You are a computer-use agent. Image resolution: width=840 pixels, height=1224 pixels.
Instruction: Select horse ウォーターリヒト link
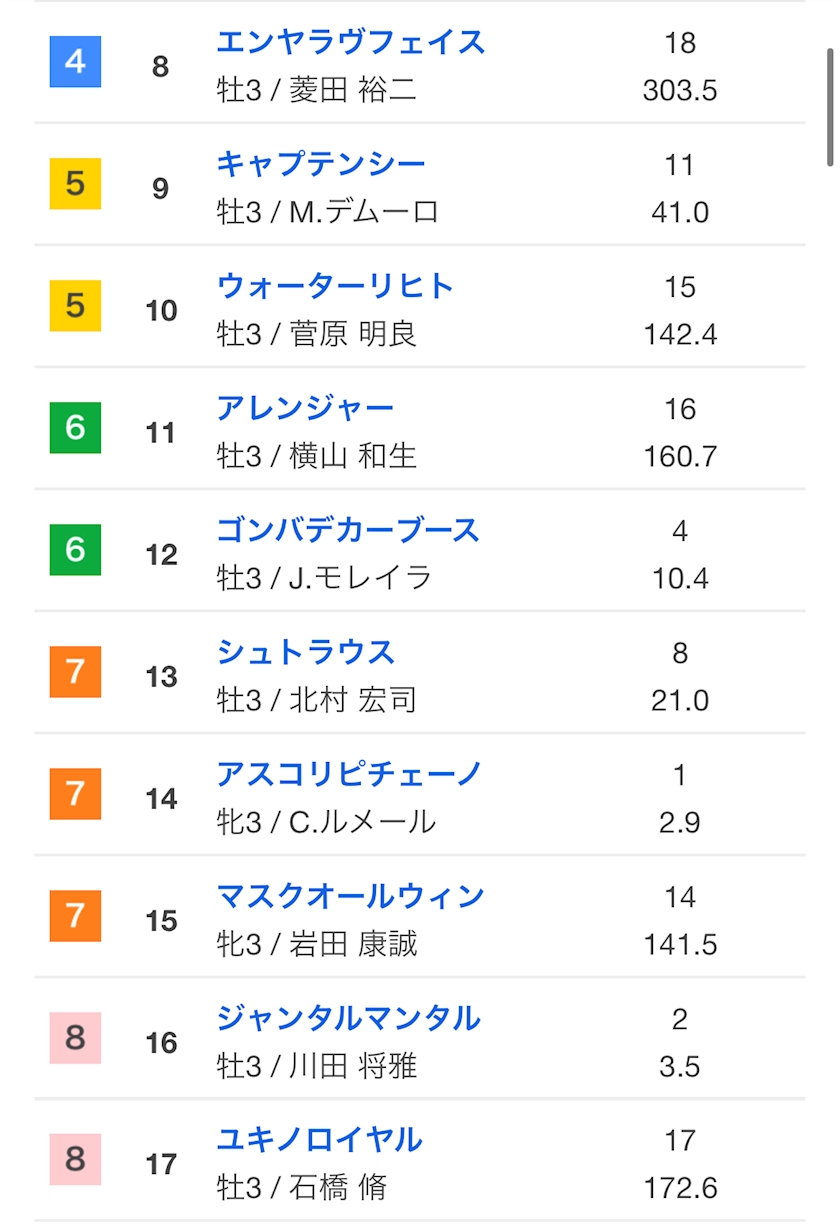(x=335, y=286)
